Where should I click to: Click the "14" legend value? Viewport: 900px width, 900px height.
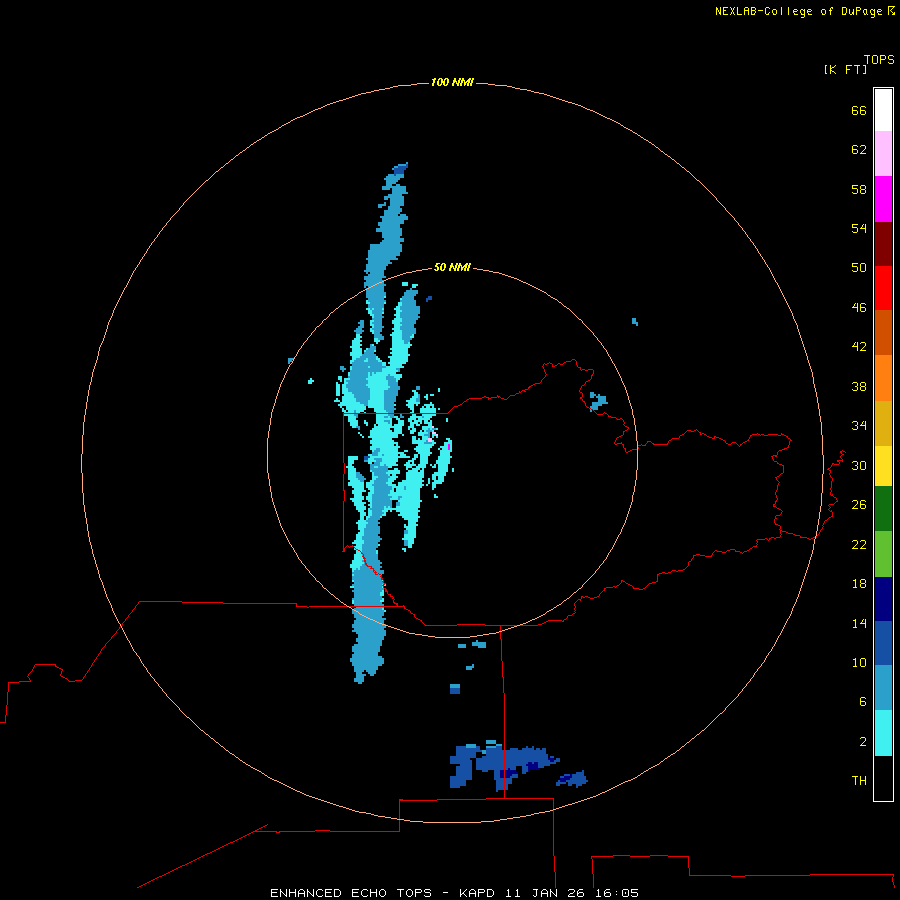pyautogui.click(x=859, y=623)
